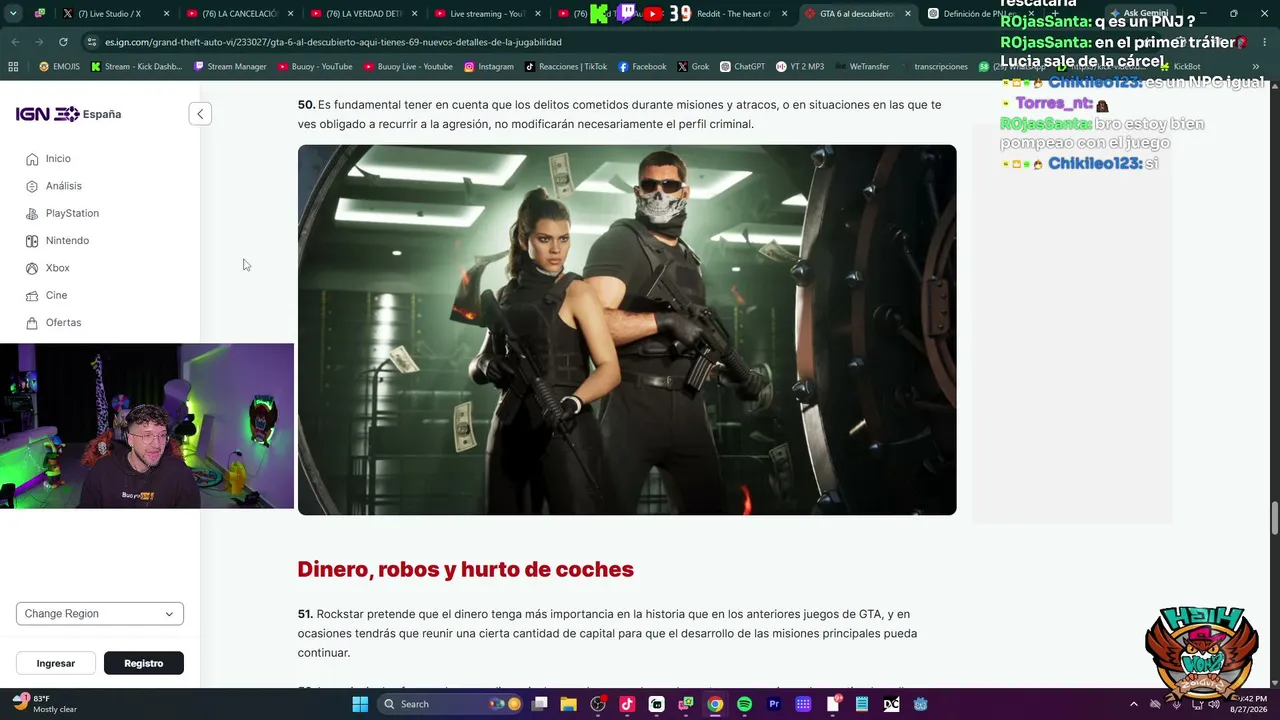Click the Xbox icon in sidebar
Screen dimensions: 1280x720
[x=33, y=268]
